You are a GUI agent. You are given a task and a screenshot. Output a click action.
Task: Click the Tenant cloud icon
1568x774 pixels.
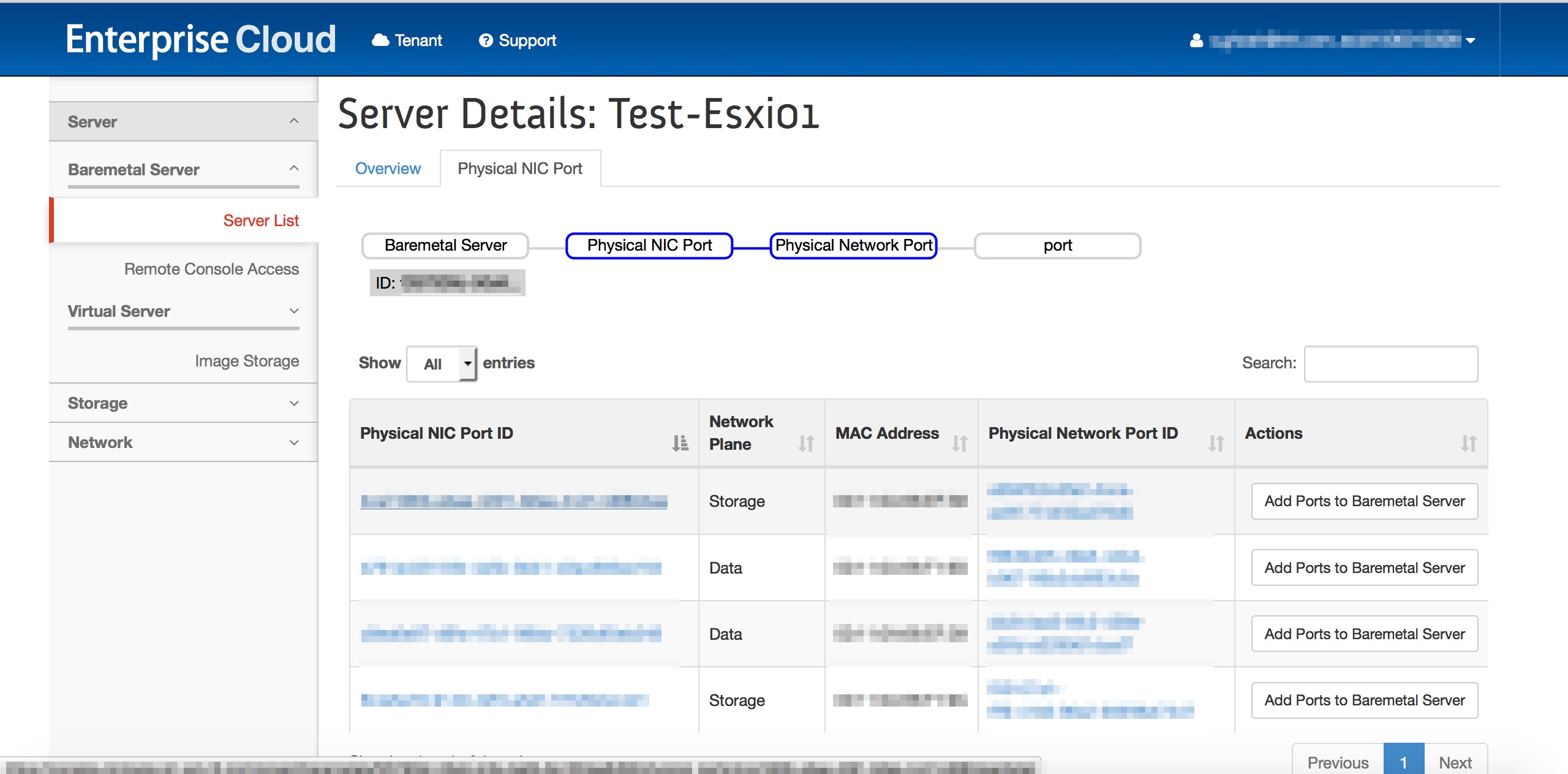380,40
